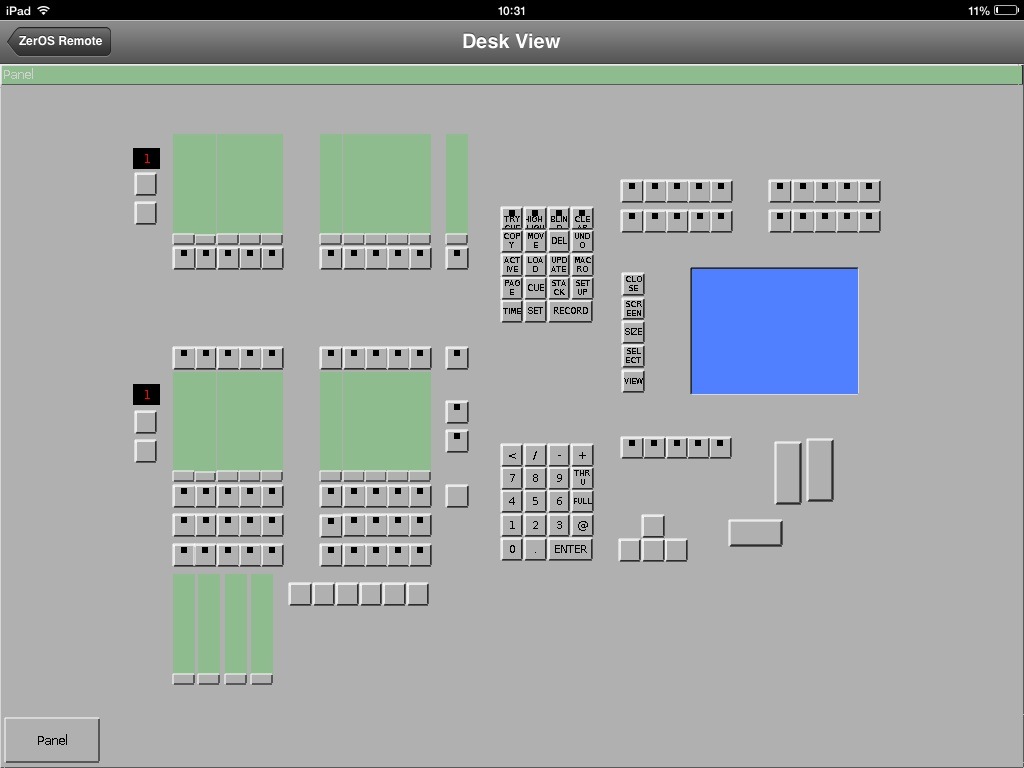1024x768 pixels.
Task: Tap the CUE key
Action: pyautogui.click(x=536, y=287)
